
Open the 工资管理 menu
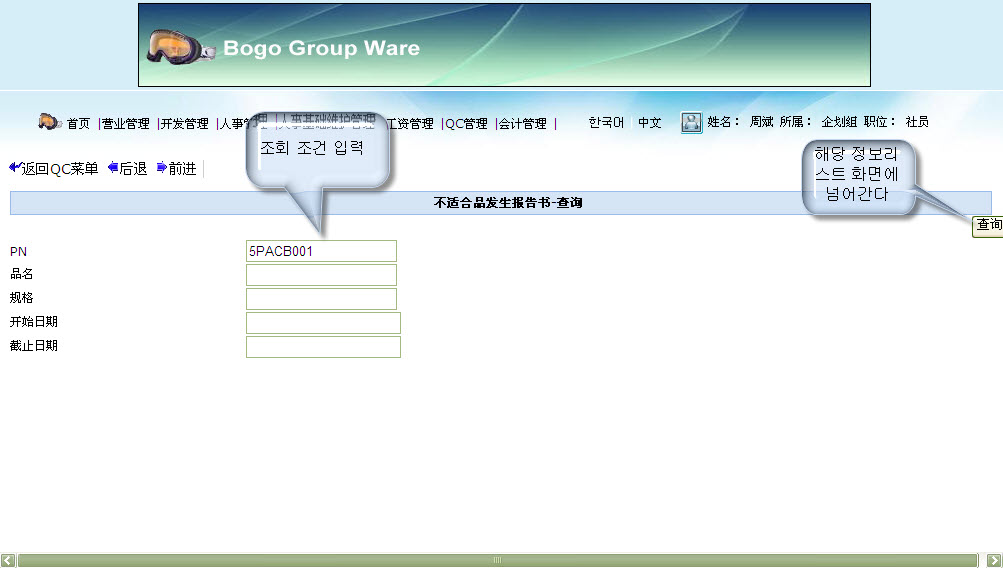pyautogui.click(x=411, y=123)
